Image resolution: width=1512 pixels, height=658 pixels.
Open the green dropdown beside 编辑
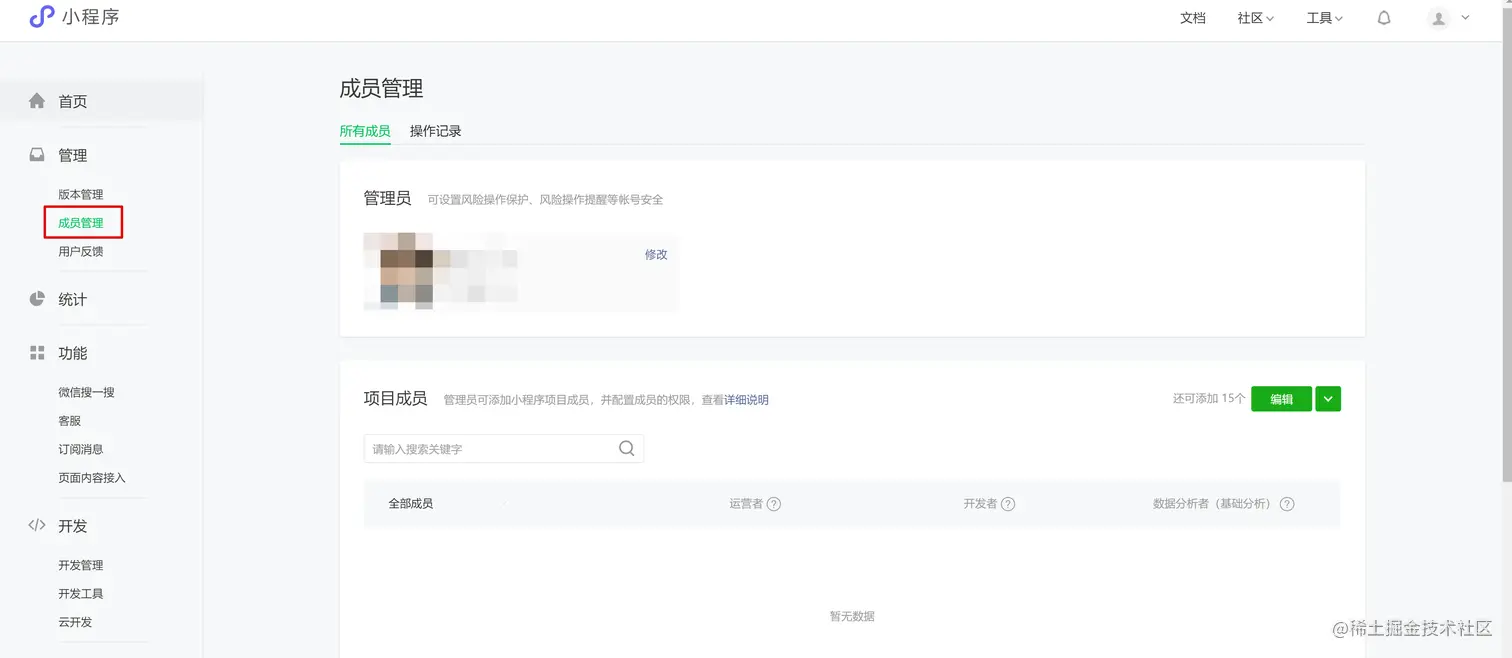1328,399
